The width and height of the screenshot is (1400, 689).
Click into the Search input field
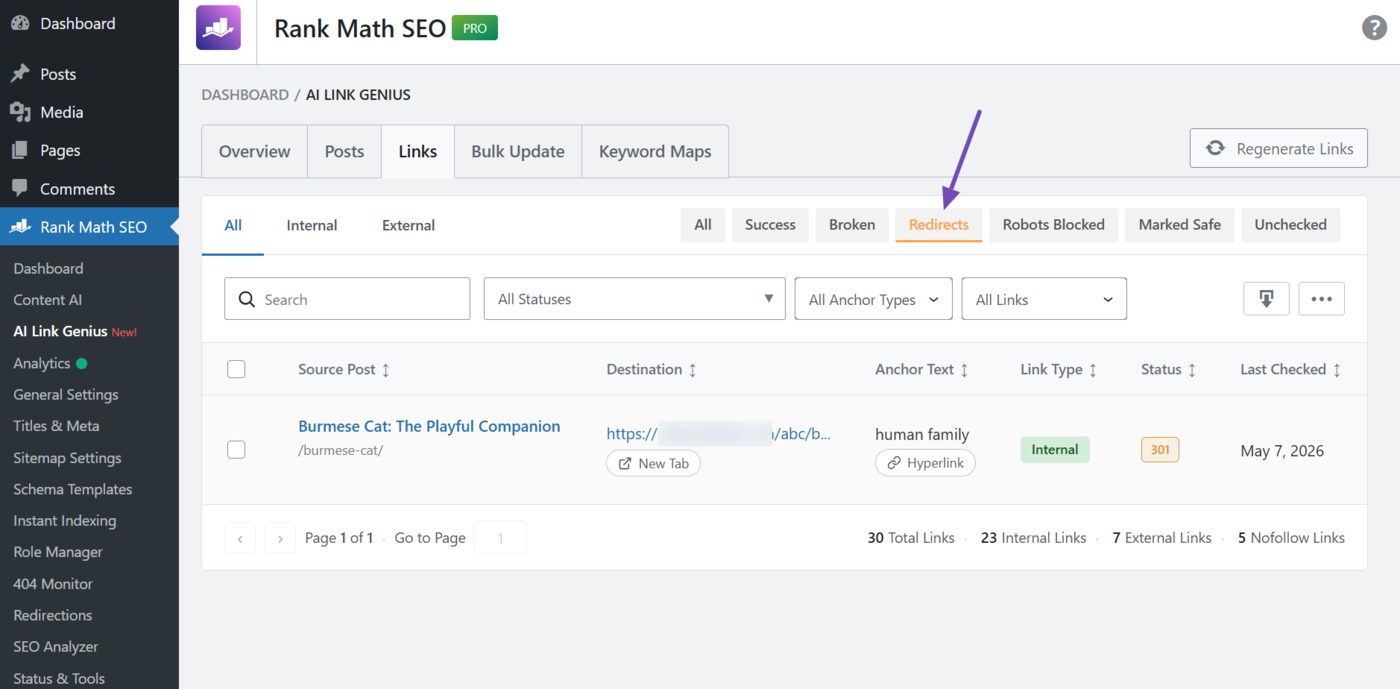click(x=347, y=299)
